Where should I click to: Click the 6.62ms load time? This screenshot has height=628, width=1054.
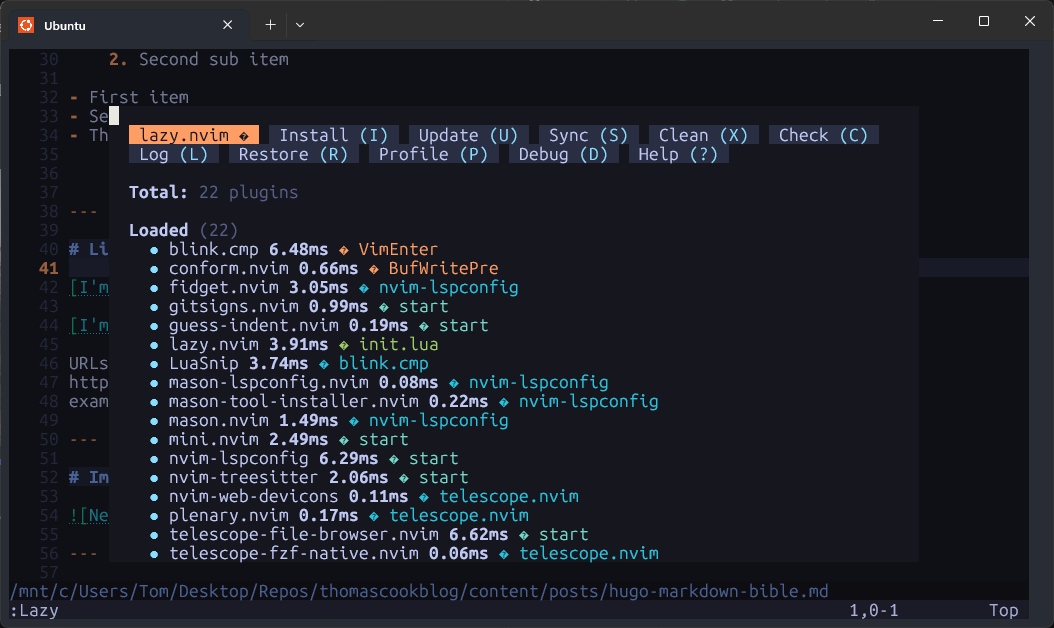tap(479, 535)
